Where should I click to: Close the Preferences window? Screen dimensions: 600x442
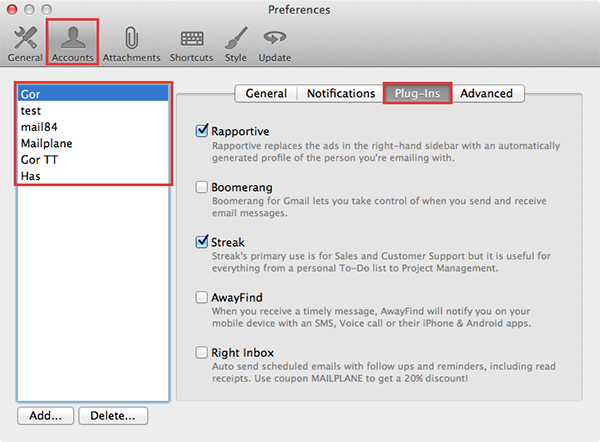pos(12,9)
